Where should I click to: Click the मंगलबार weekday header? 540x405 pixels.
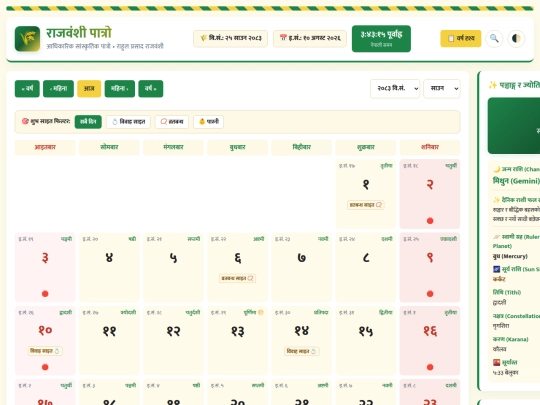173,147
